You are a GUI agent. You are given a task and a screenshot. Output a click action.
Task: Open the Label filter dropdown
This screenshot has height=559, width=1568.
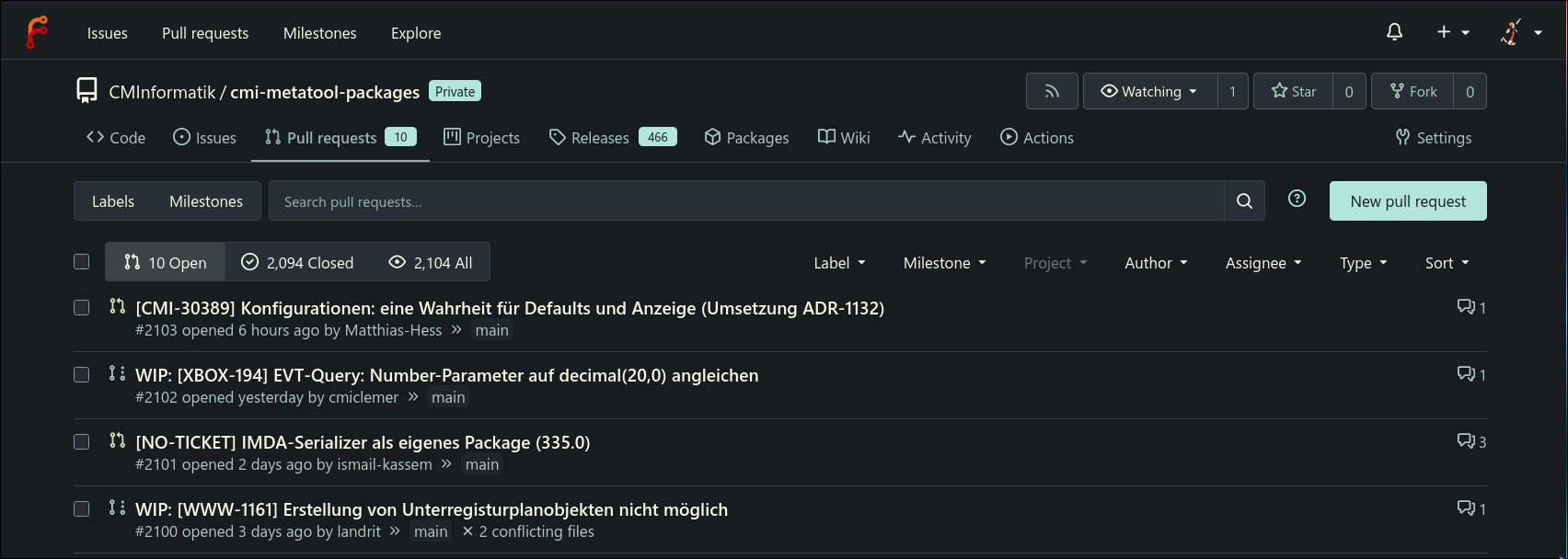(839, 263)
